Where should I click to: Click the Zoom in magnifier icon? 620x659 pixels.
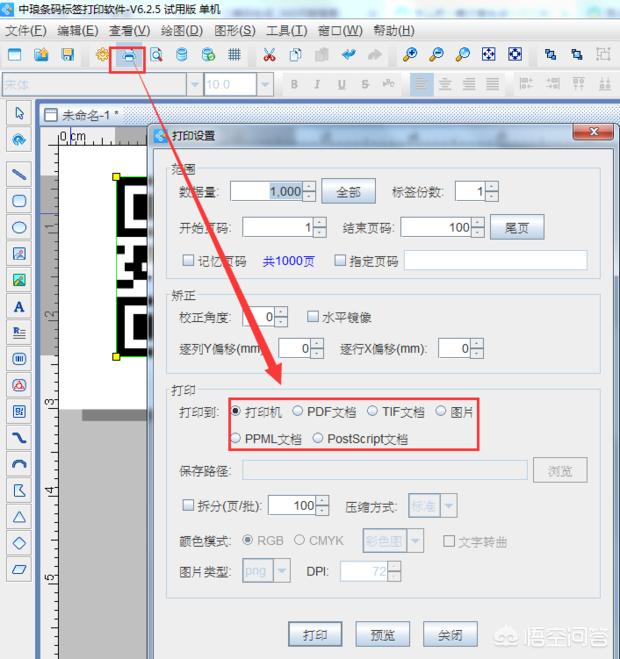[409, 55]
